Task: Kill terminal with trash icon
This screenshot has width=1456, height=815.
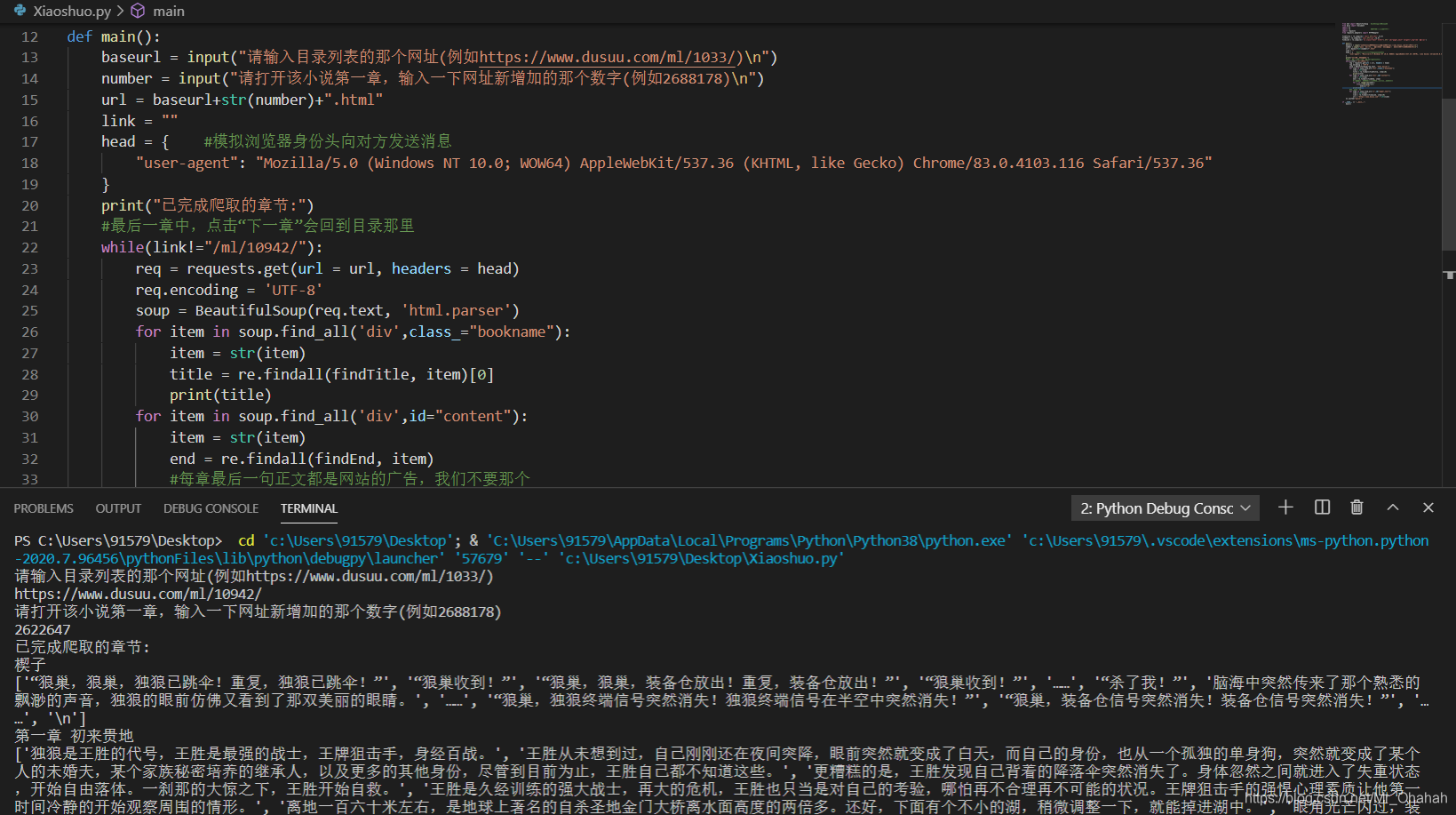Action: point(1357,507)
